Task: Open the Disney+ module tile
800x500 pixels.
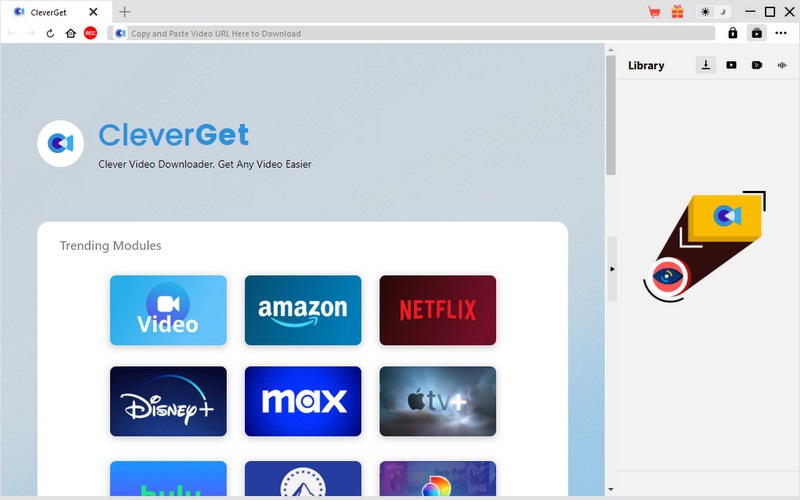Action: pos(168,401)
